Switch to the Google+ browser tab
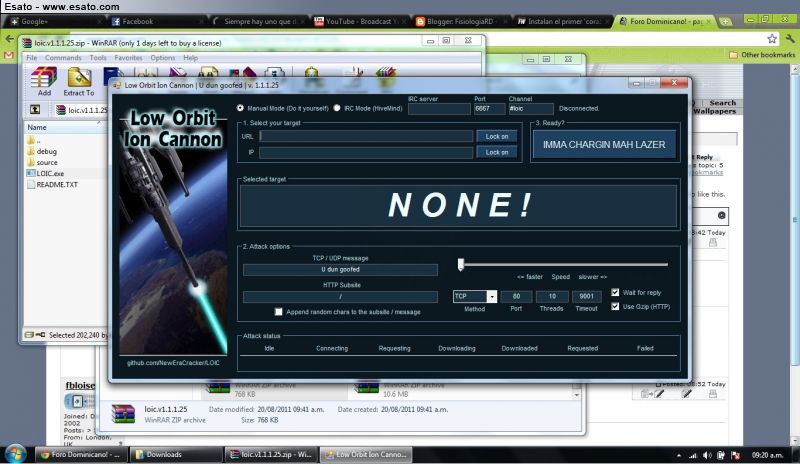The image size is (800, 464). pos(55,21)
